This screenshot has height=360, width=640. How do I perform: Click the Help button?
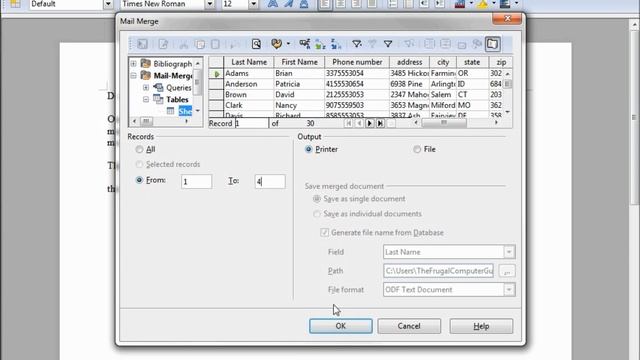click(x=481, y=326)
